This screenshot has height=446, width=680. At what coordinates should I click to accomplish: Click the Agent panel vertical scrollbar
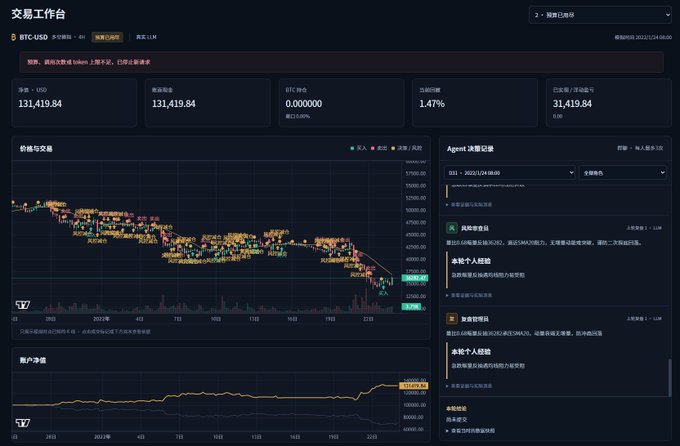pyautogui.click(x=669, y=377)
